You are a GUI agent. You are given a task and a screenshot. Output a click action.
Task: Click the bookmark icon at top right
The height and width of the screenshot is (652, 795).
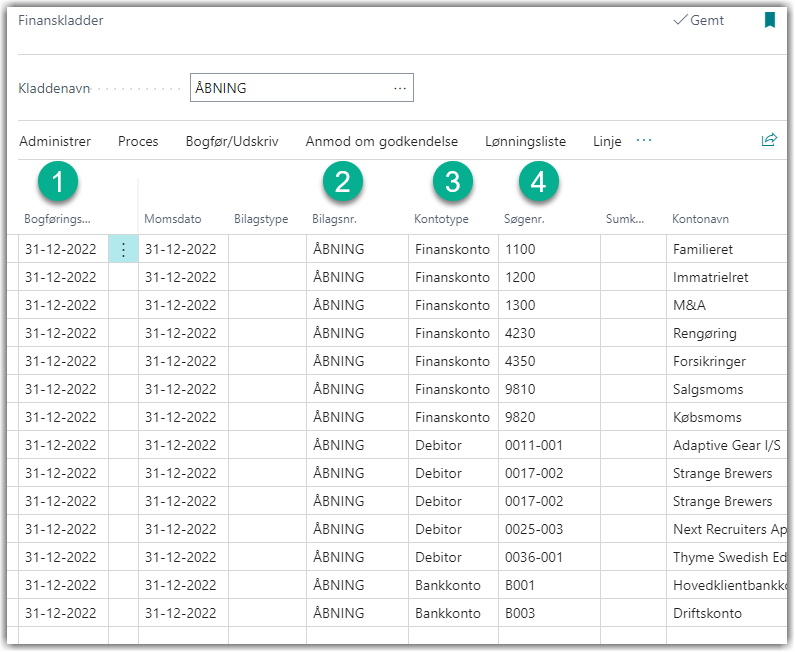coord(769,20)
